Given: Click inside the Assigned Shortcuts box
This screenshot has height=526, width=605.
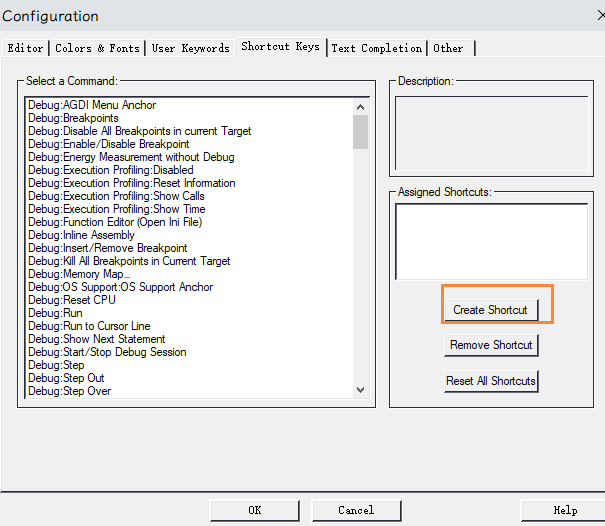Looking at the screenshot, I should coord(491,241).
